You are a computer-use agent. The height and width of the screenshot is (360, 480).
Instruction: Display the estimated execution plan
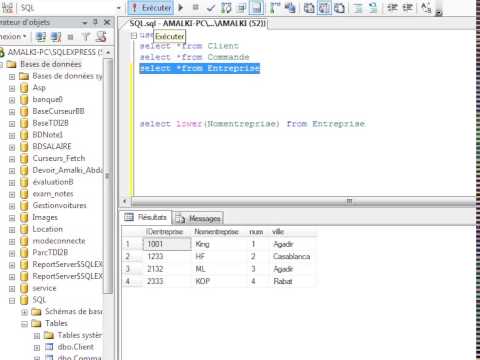point(226,8)
